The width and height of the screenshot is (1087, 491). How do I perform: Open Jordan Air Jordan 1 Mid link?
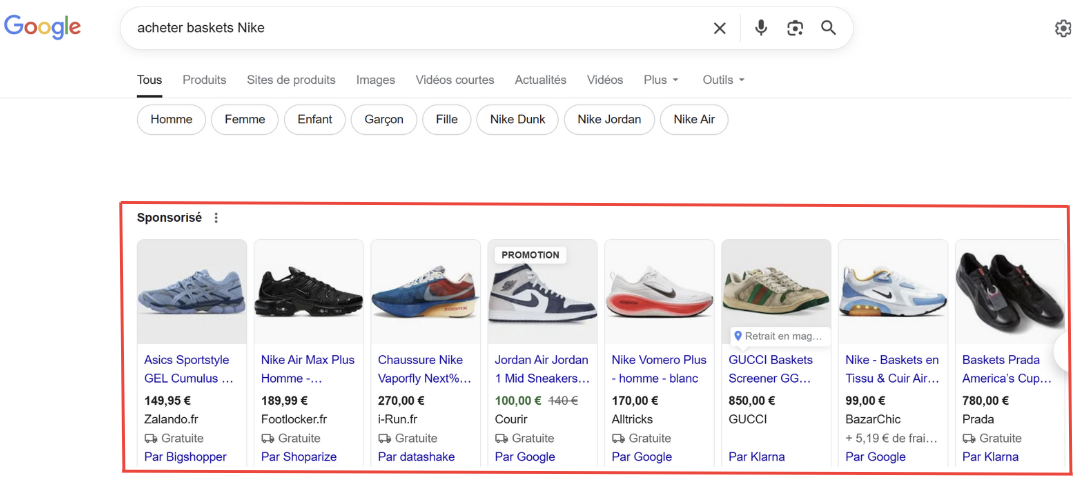(542, 369)
